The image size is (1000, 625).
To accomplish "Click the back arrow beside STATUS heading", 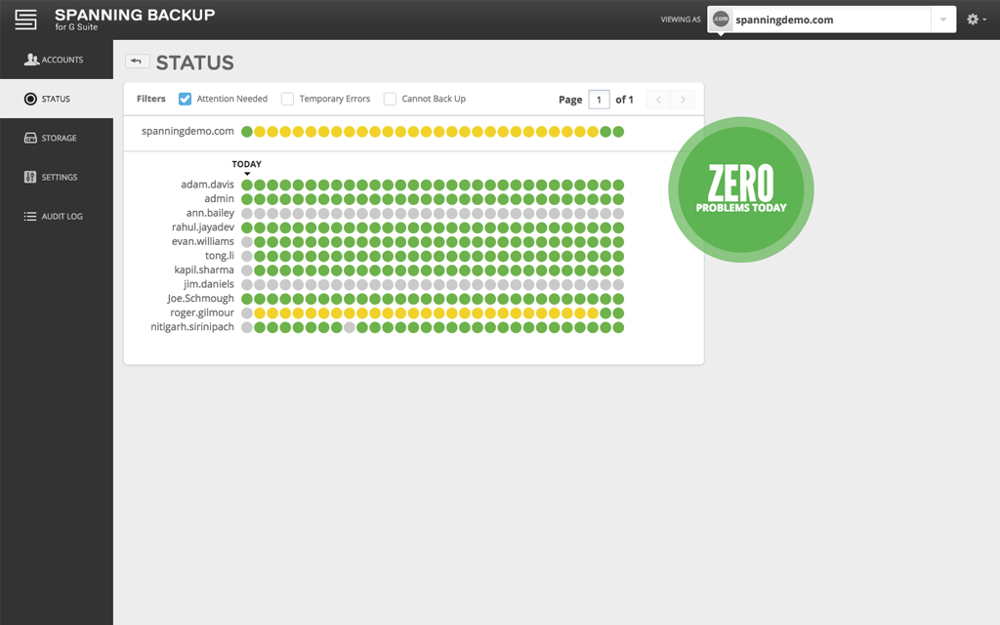I will (x=136, y=61).
